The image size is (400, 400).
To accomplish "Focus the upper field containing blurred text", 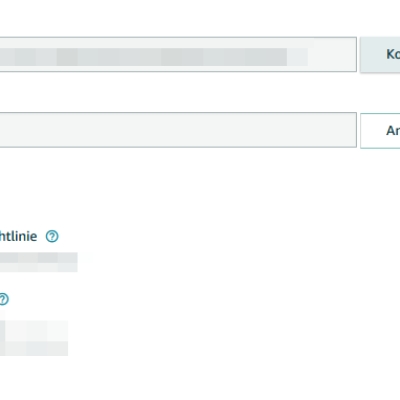I will (178, 54).
